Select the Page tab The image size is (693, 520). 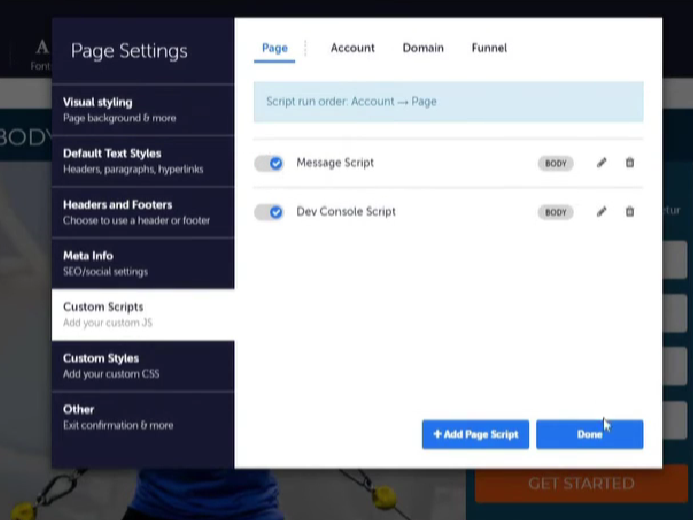tap(274, 48)
